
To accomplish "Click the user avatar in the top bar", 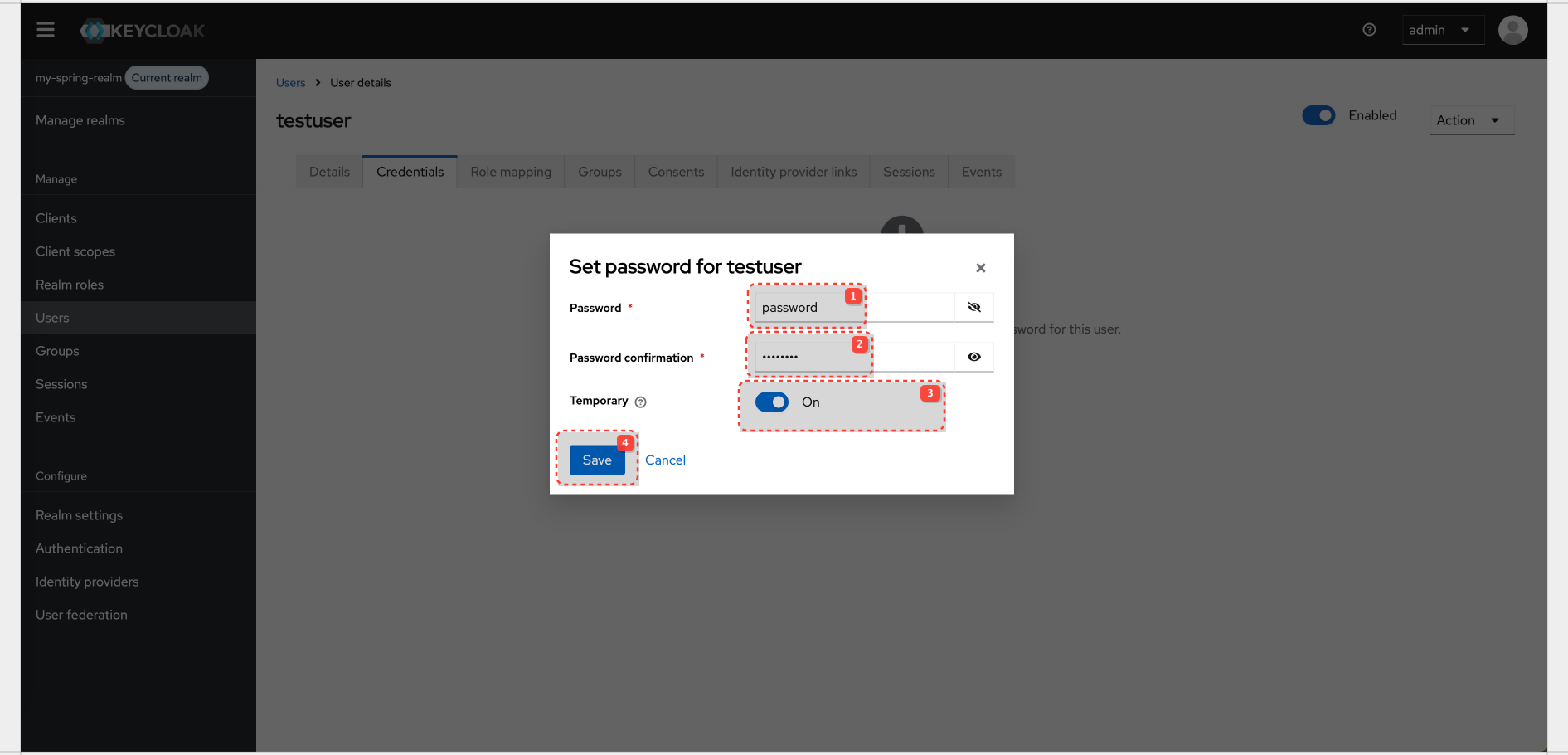I will pos(1512,30).
